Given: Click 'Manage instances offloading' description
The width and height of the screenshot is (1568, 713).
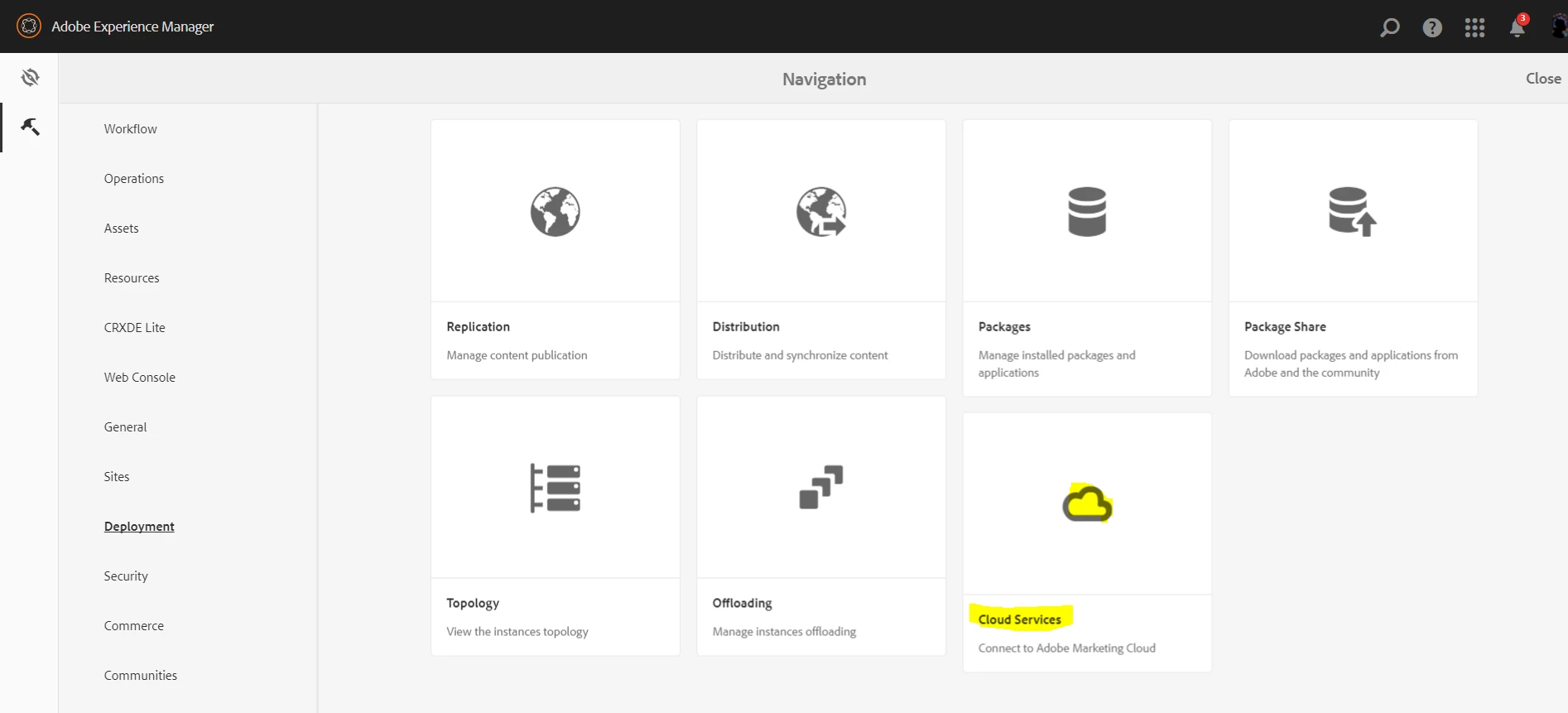Looking at the screenshot, I should pyautogui.click(x=784, y=631).
